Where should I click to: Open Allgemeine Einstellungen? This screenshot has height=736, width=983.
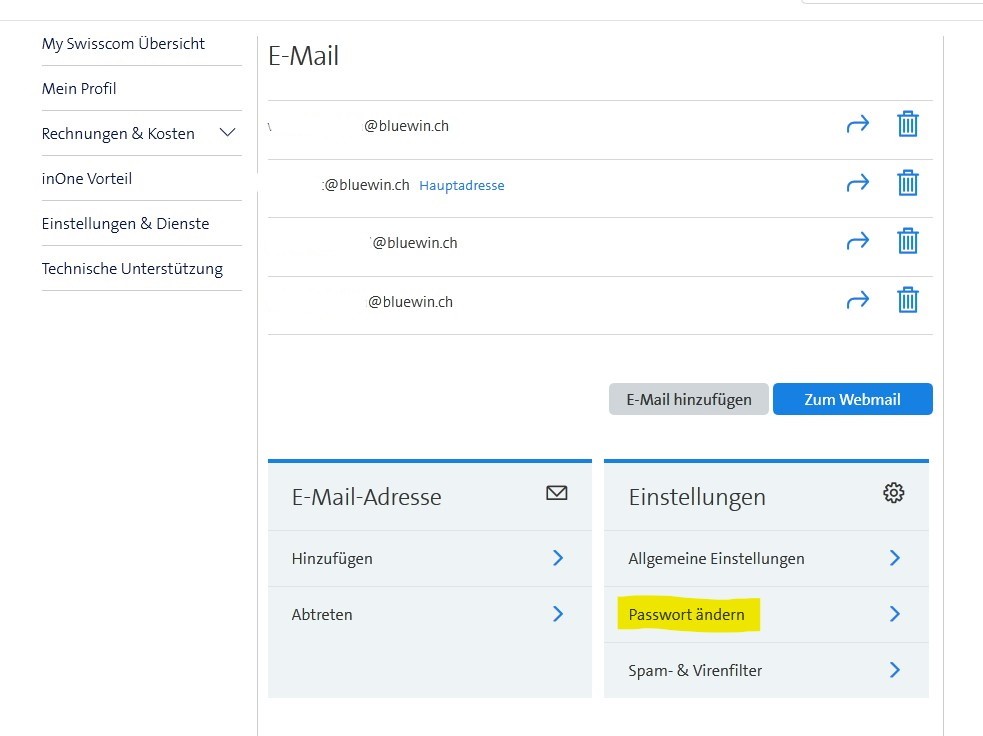715,558
